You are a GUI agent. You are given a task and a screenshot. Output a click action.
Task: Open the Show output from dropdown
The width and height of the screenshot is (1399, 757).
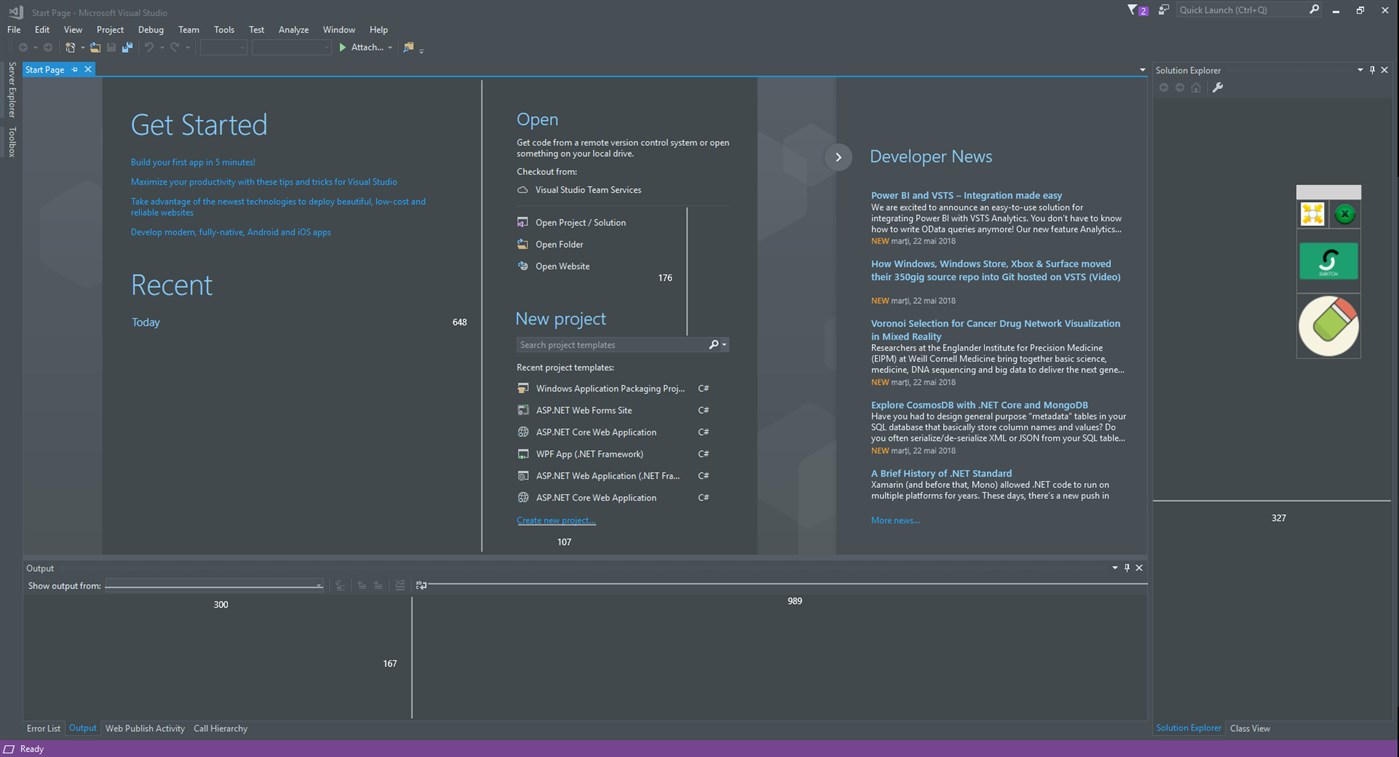319,585
